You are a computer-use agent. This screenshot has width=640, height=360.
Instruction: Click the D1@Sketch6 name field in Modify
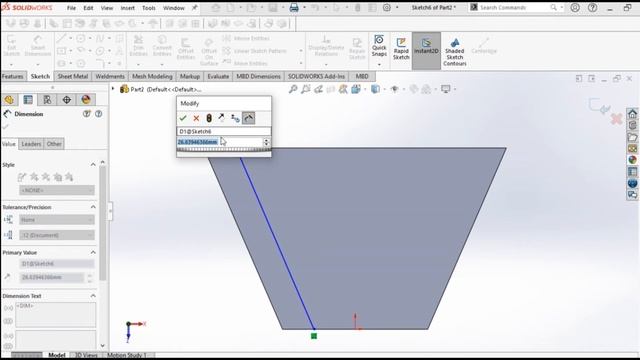click(x=224, y=131)
